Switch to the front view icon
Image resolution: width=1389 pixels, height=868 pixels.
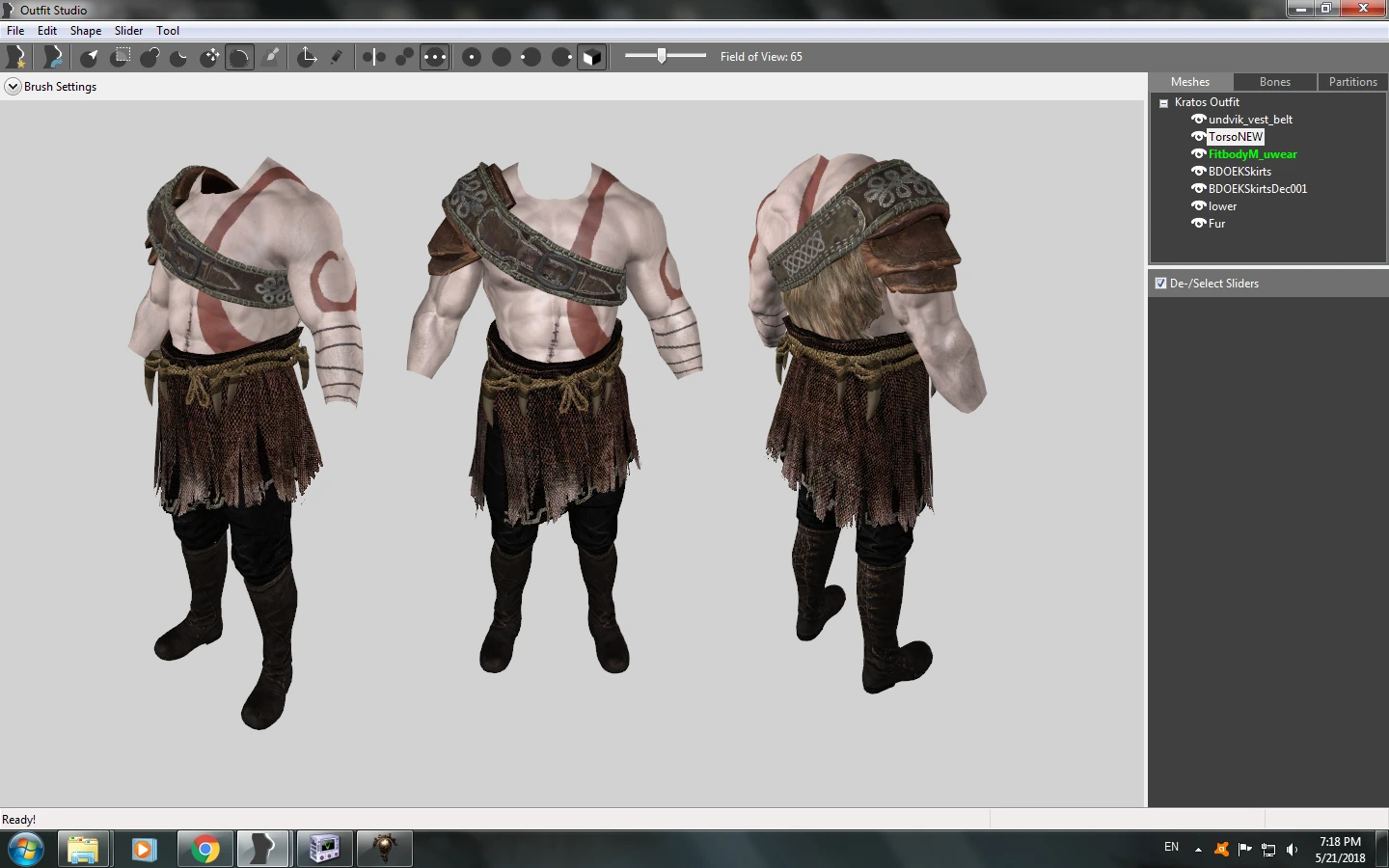click(x=472, y=57)
